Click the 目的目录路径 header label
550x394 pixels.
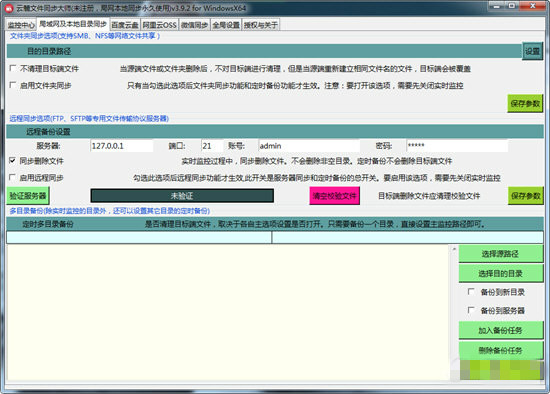pos(49,51)
